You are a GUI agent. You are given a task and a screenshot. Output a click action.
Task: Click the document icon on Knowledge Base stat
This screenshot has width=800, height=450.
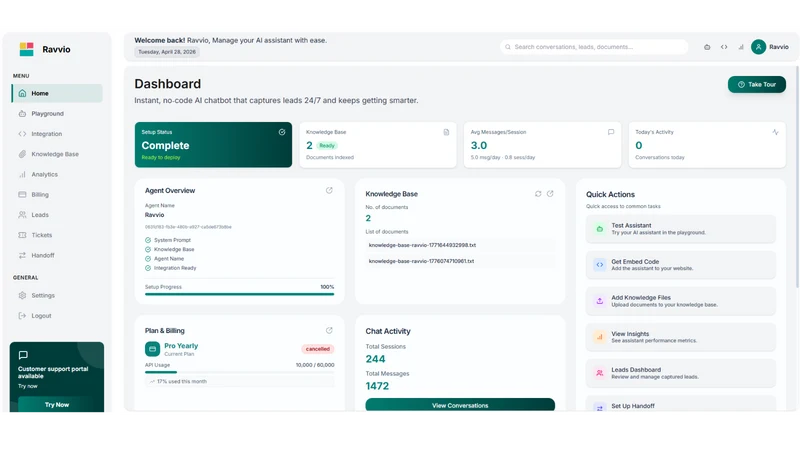coord(446,132)
